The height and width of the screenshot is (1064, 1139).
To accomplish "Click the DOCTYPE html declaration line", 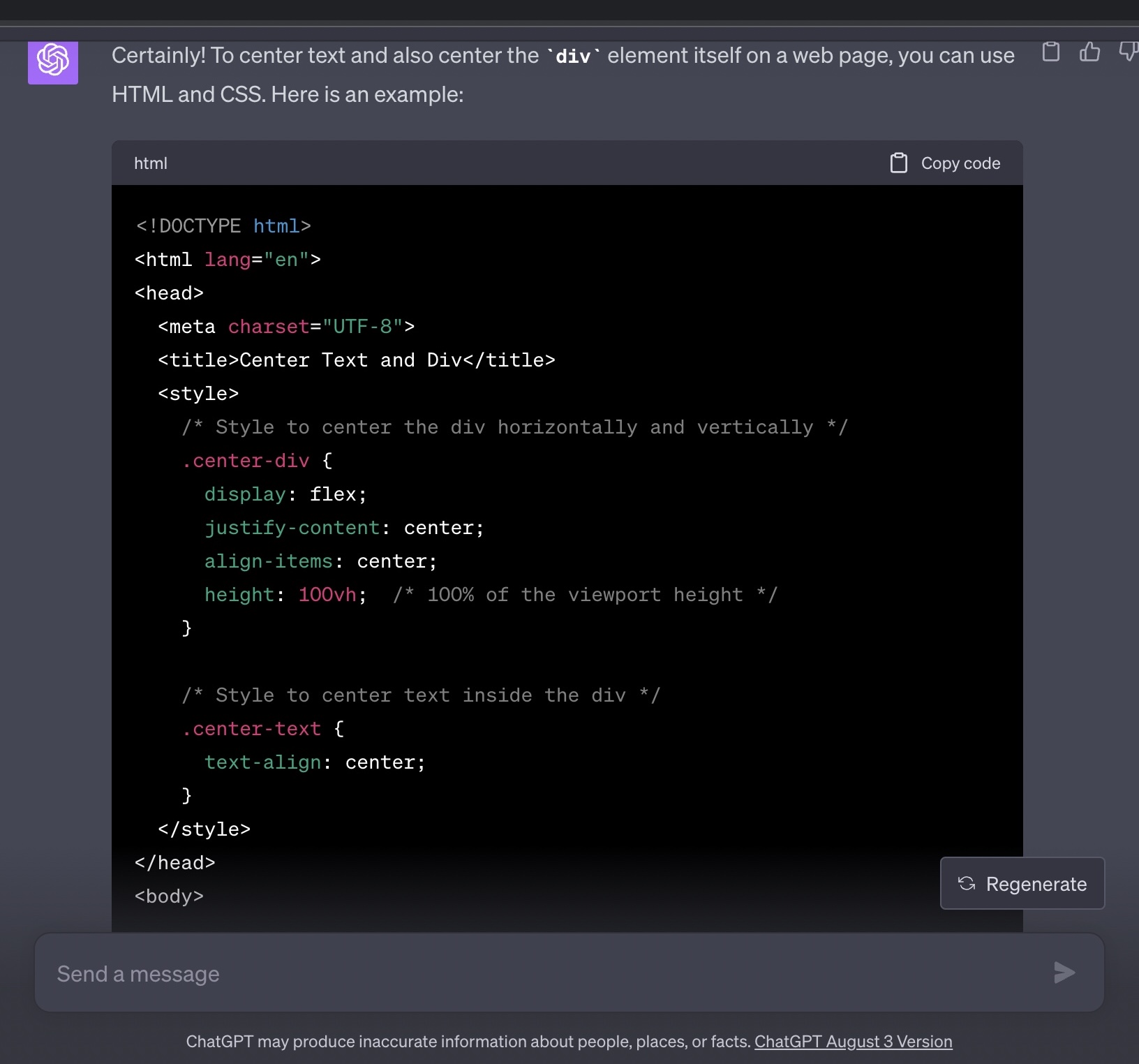I will click(223, 226).
